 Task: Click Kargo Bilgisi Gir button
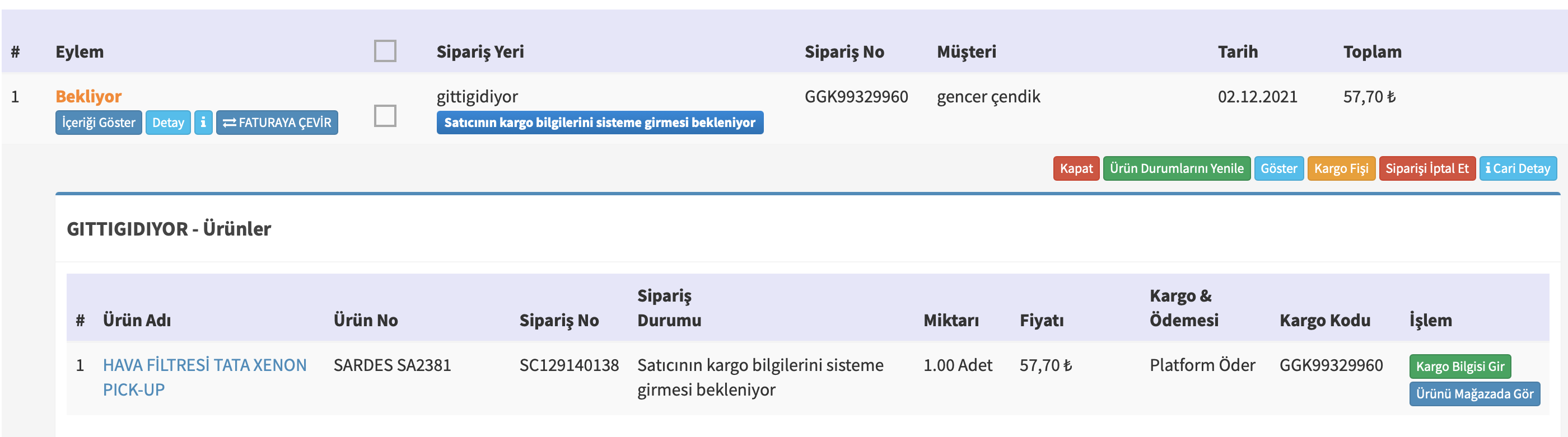[1460, 366]
